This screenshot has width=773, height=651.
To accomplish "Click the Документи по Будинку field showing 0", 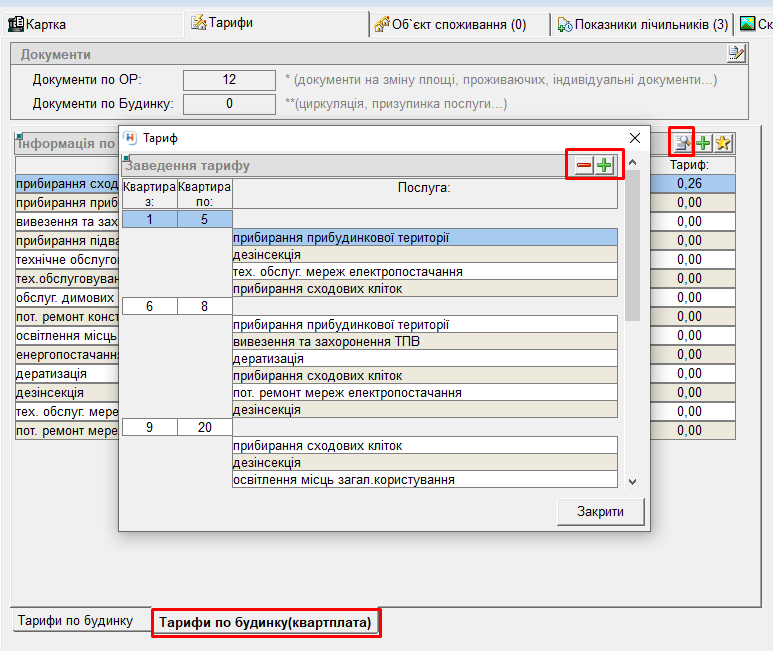I will (x=229, y=103).
